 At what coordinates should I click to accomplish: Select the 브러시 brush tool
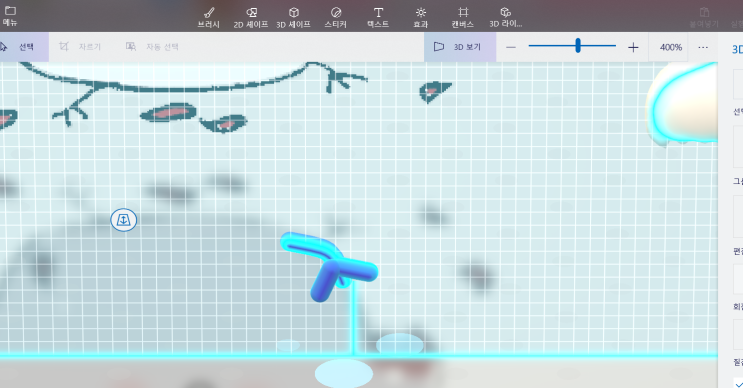click(x=208, y=17)
